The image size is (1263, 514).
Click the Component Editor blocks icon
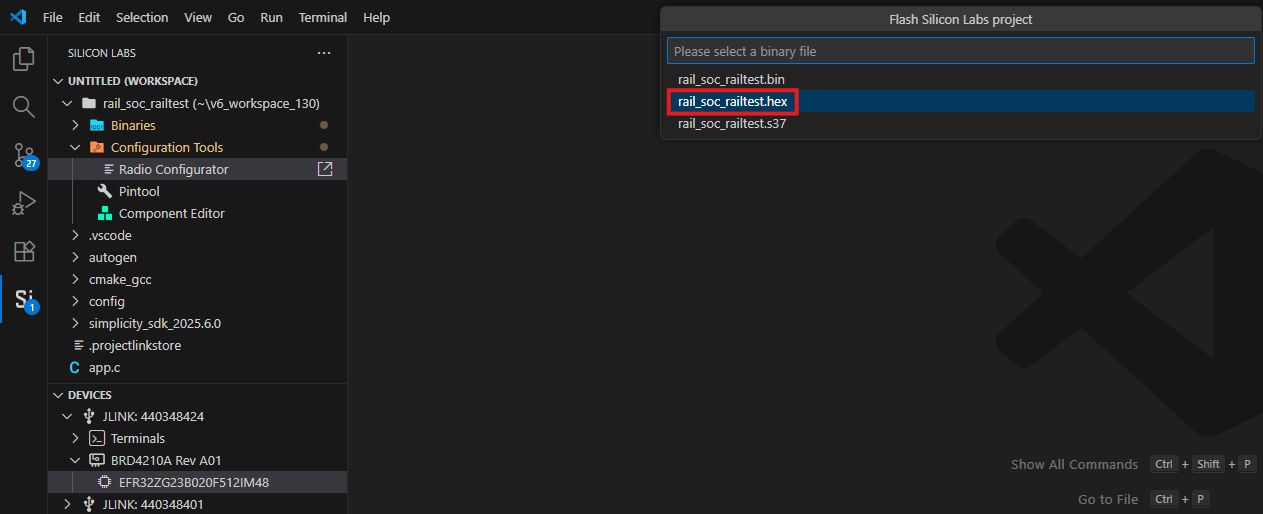click(104, 213)
